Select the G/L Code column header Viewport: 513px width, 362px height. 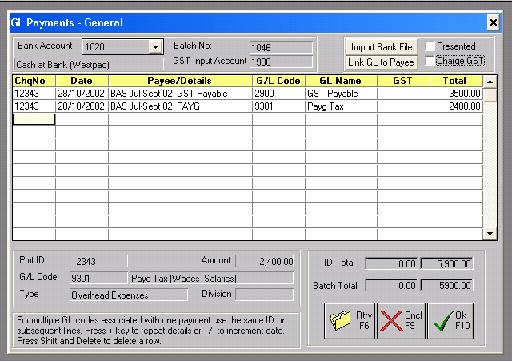pos(279,81)
